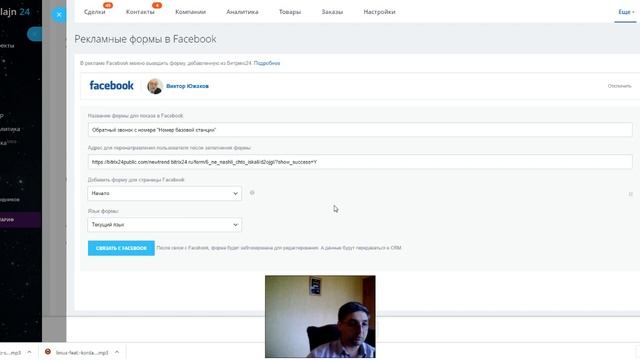
Task: Click the Связать с Facebook button
Action: 121,248
